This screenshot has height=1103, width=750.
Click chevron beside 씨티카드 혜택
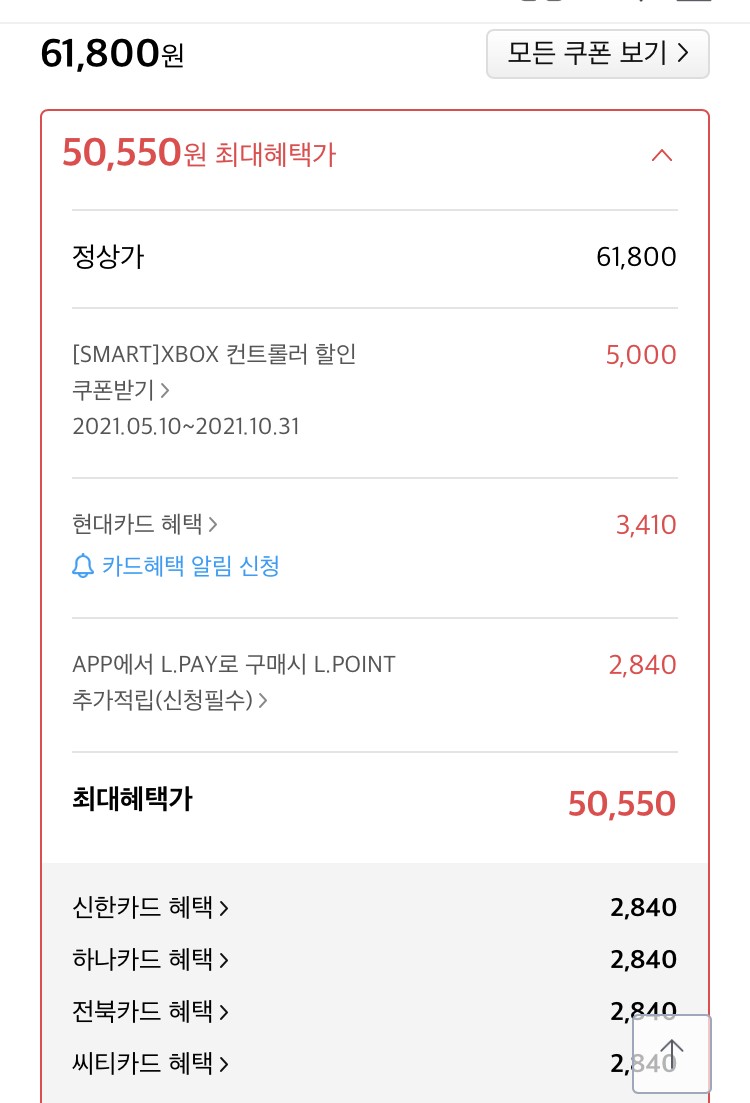(224, 1064)
